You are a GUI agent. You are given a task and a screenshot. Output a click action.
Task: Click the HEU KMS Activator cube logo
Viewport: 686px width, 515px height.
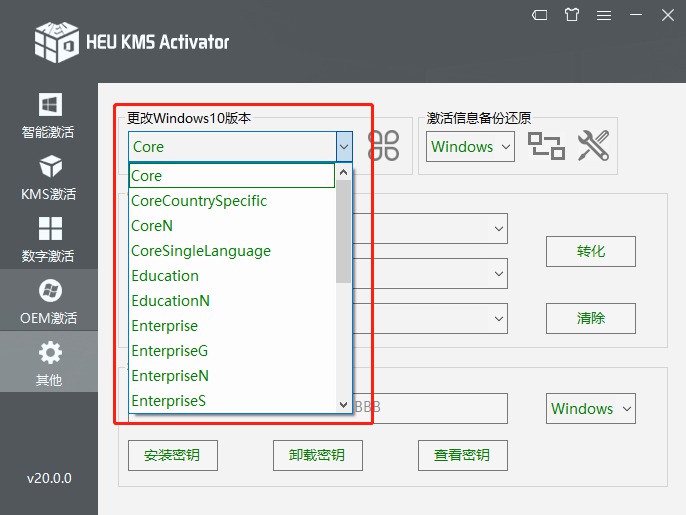click(x=56, y=42)
